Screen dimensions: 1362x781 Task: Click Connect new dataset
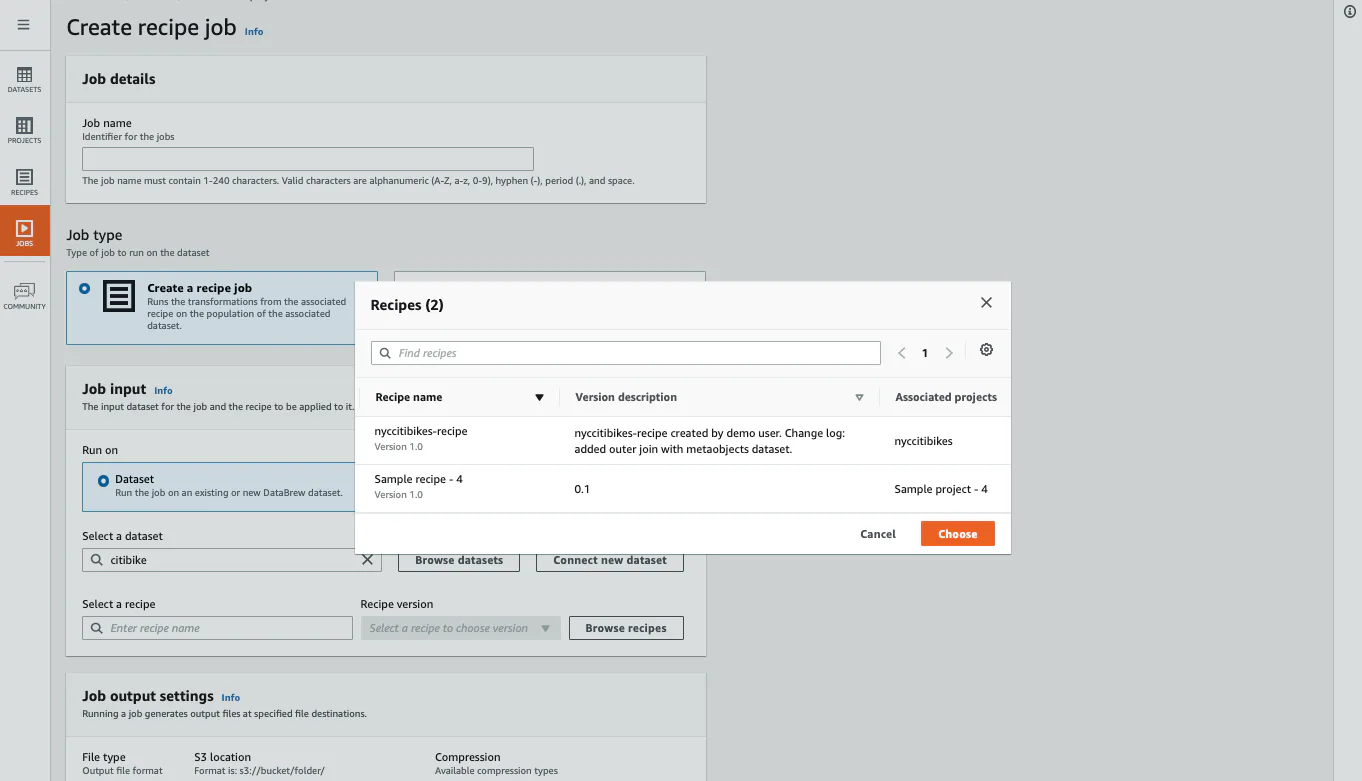click(609, 560)
